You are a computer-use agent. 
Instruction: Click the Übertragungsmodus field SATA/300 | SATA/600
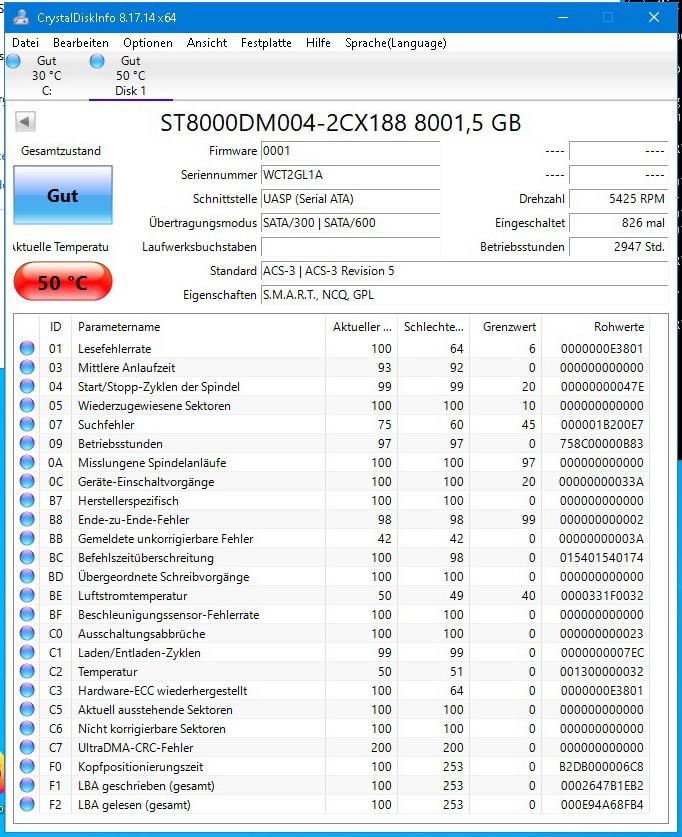(351, 223)
